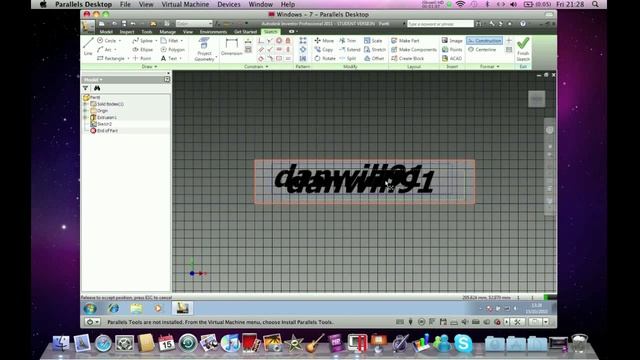
Task: Click the Split tool
Action: (347, 58)
